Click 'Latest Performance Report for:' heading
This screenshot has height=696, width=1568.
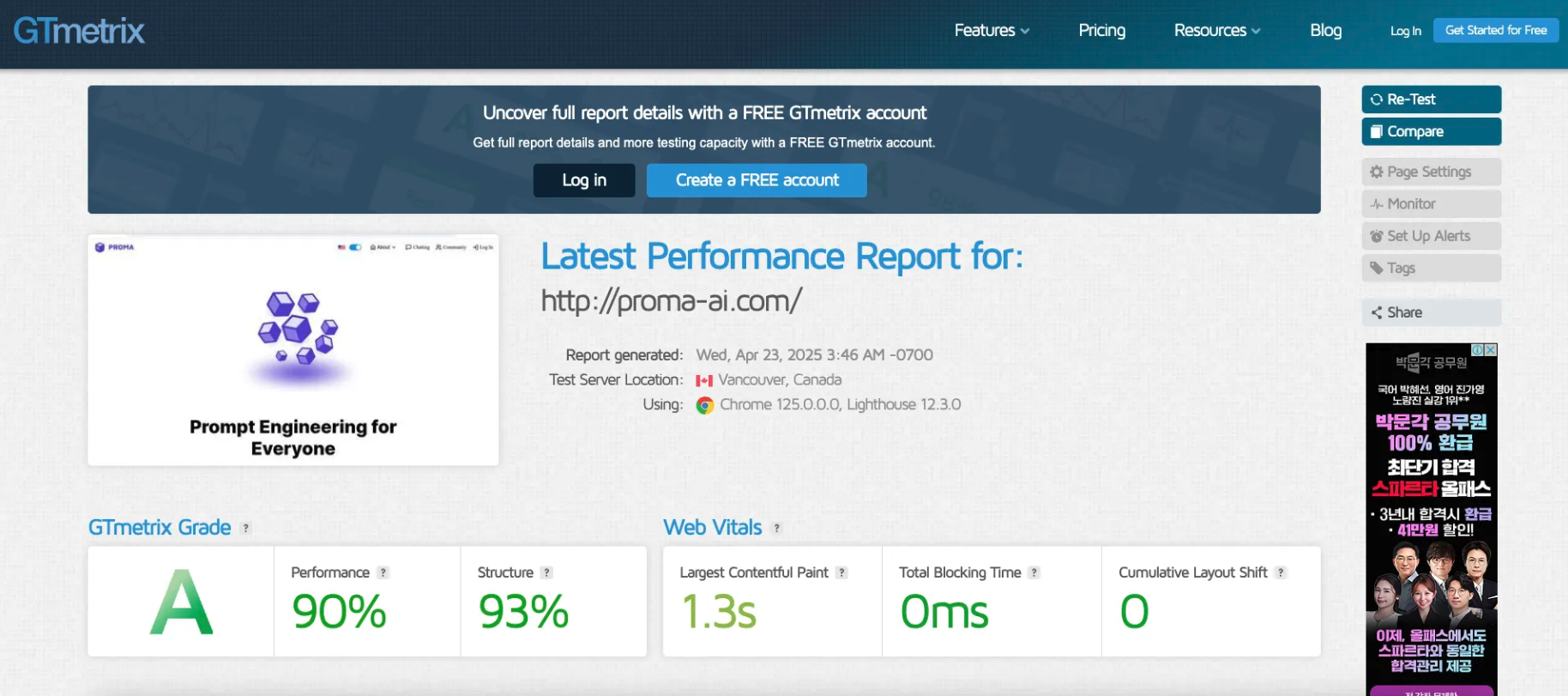pos(781,257)
